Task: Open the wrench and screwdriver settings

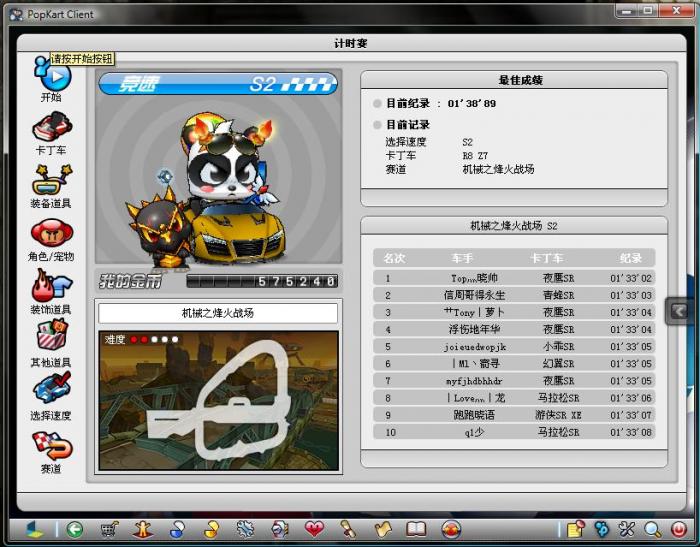Action: (x=627, y=530)
